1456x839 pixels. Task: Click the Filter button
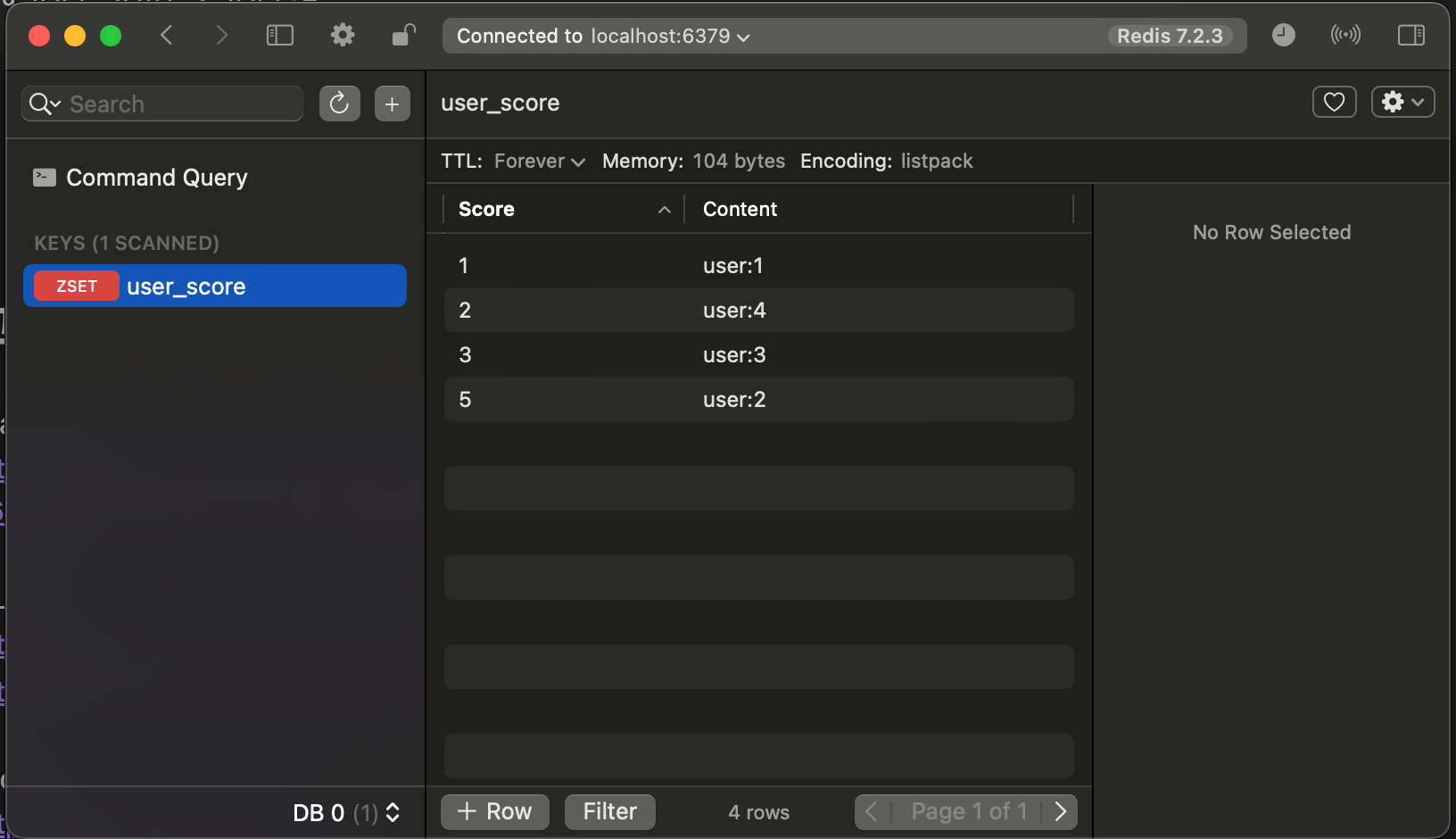click(x=610, y=812)
